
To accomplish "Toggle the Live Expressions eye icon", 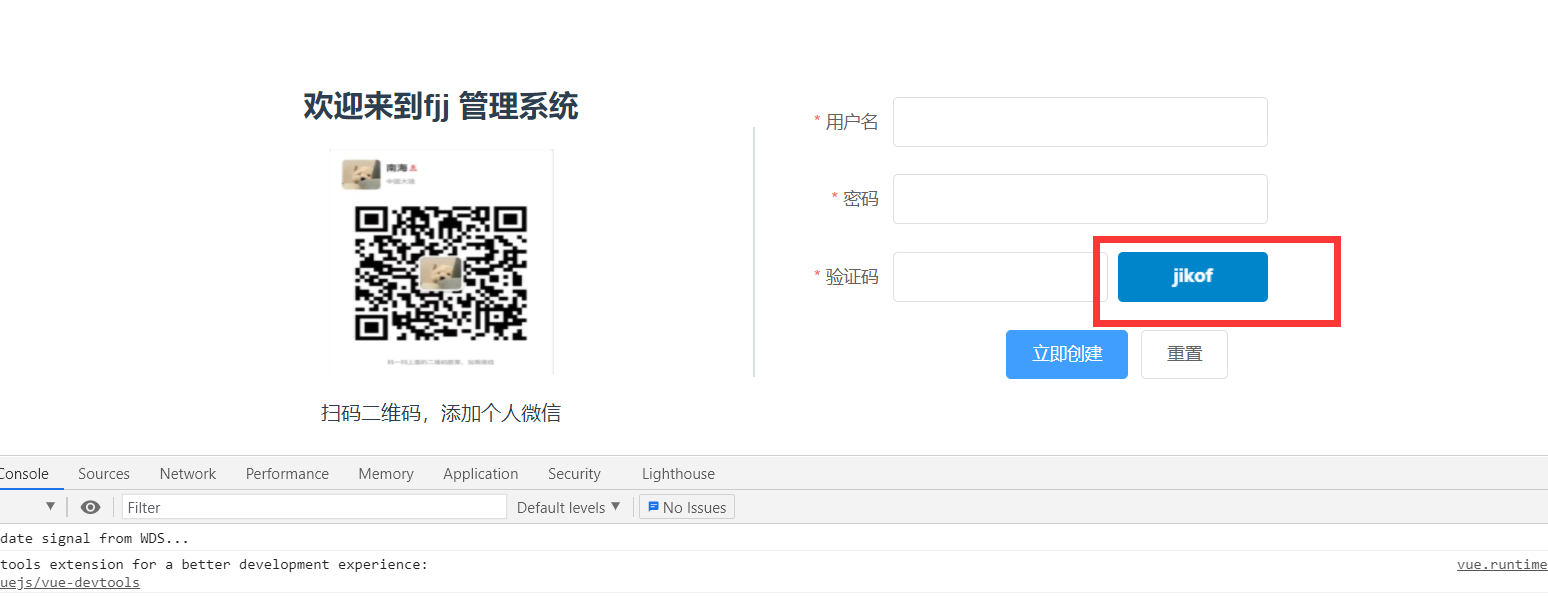I will click(x=90, y=507).
